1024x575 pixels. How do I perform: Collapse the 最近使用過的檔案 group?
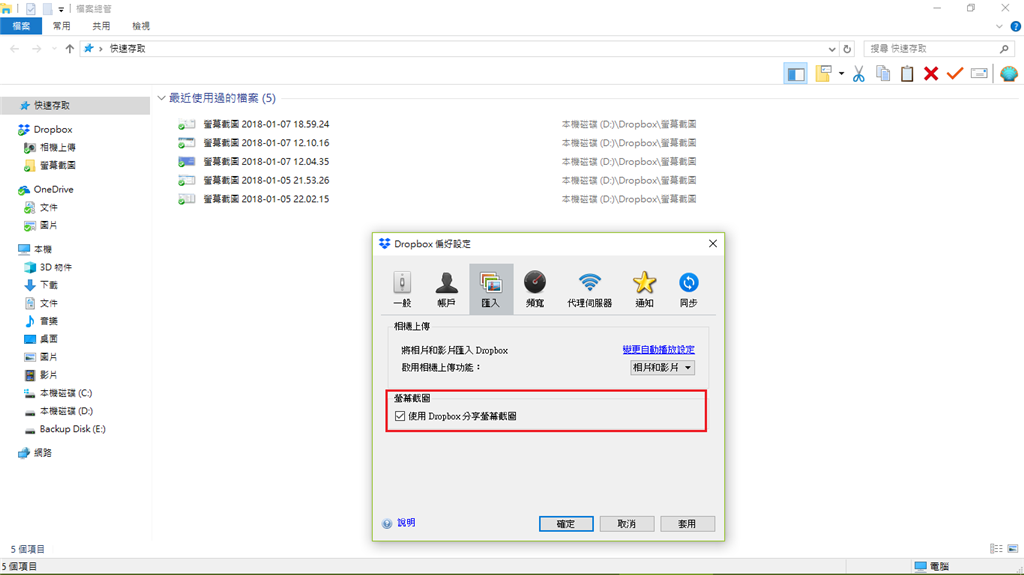(x=161, y=98)
